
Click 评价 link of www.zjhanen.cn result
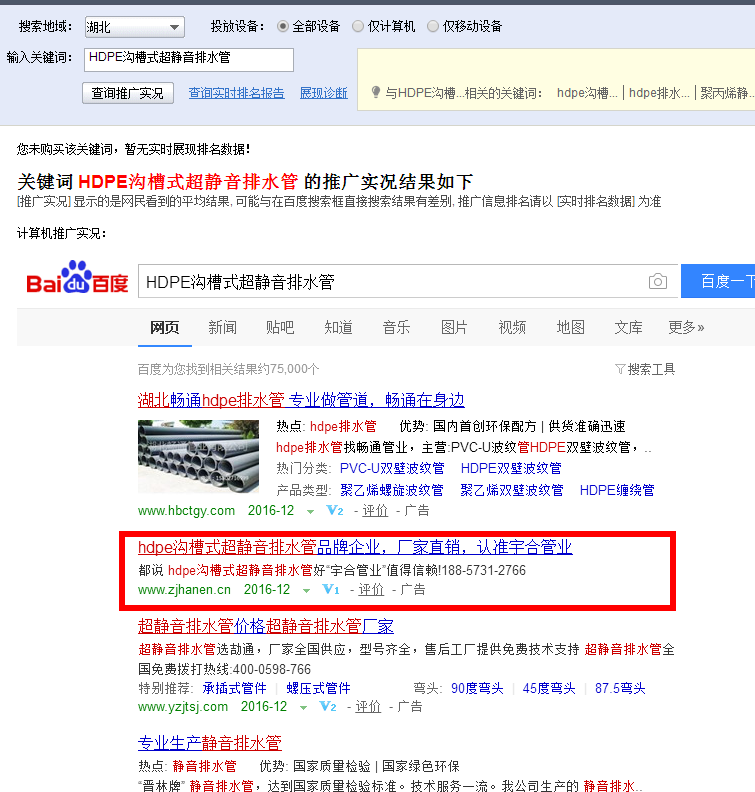click(371, 589)
